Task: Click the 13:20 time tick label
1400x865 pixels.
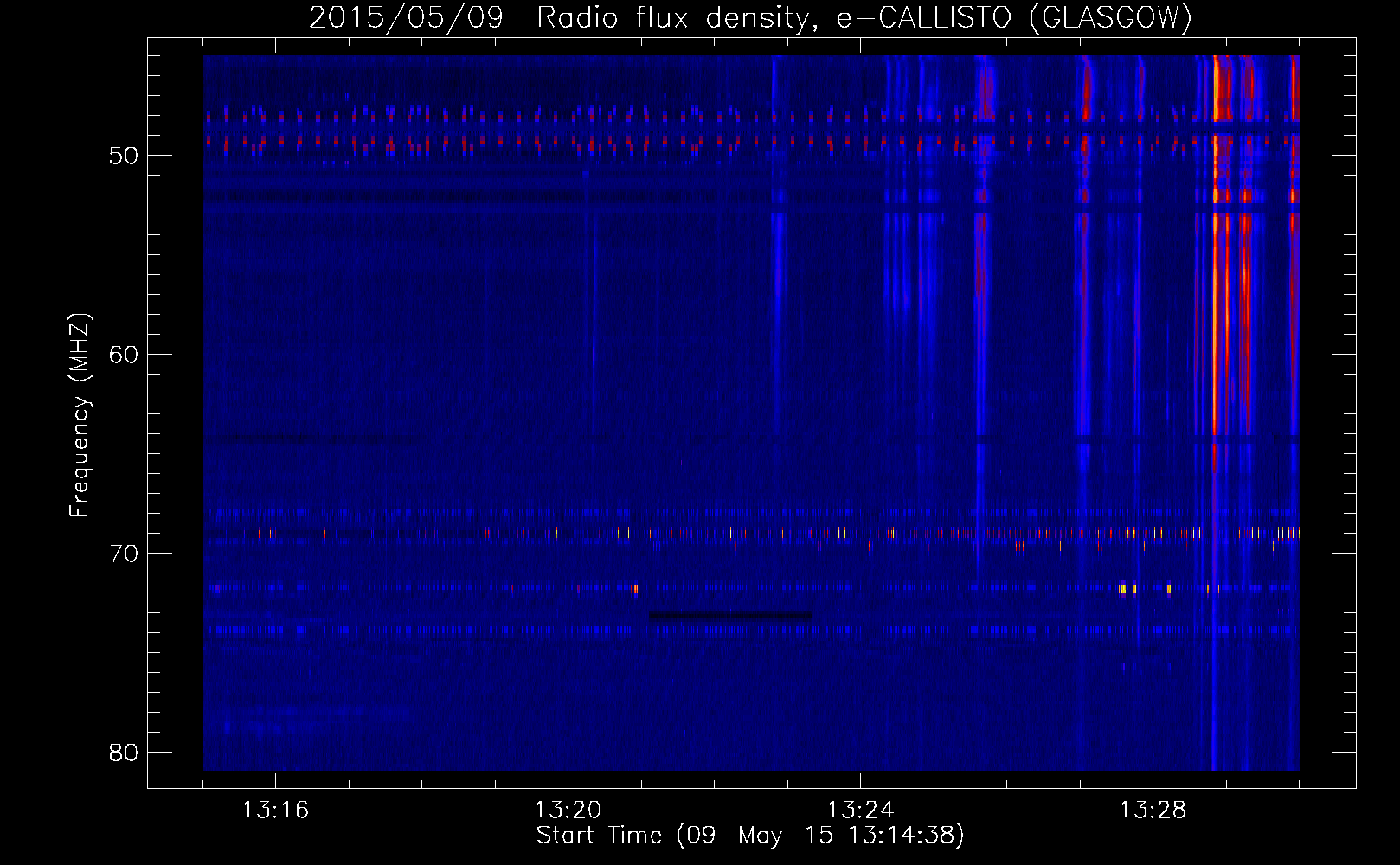Action: (x=568, y=810)
